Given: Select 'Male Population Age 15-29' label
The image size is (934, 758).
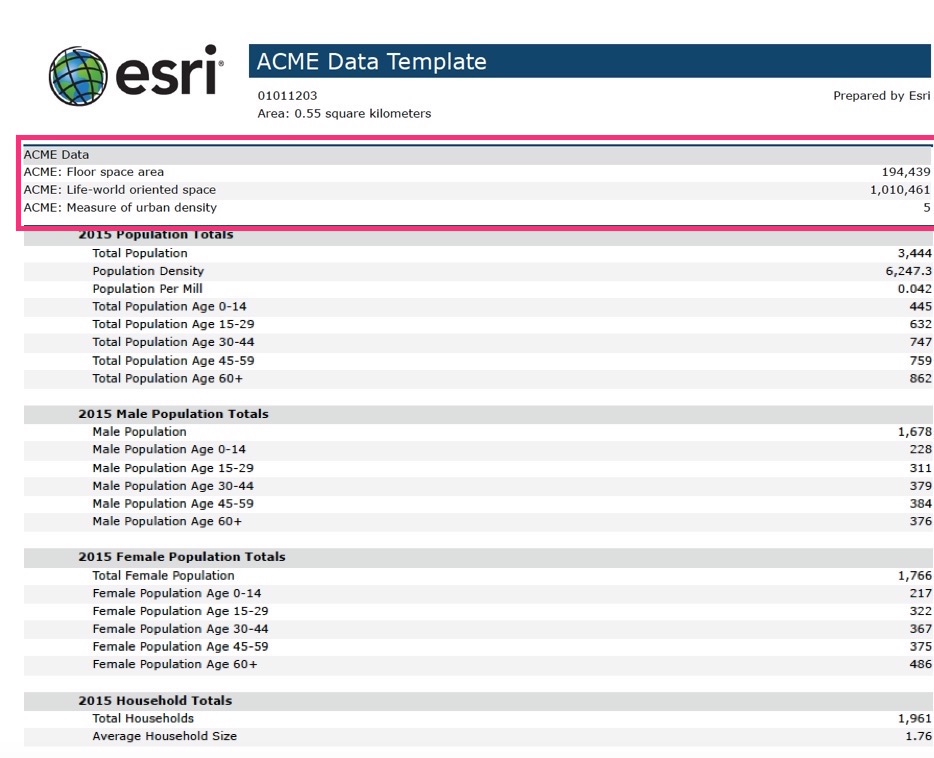Looking at the screenshot, I should pyautogui.click(x=173, y=468).
